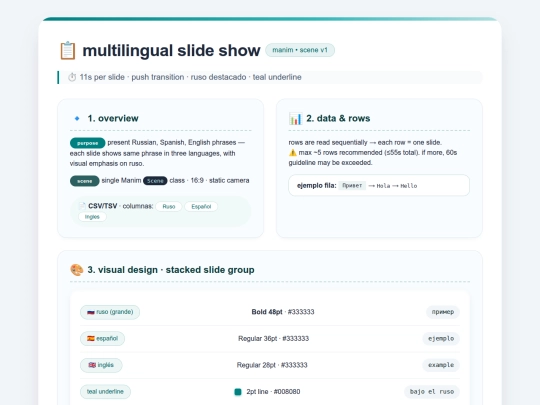The image size is (540, 405).
Task: Click the 2pt line · #008080 text
Action: click(273, 392)
